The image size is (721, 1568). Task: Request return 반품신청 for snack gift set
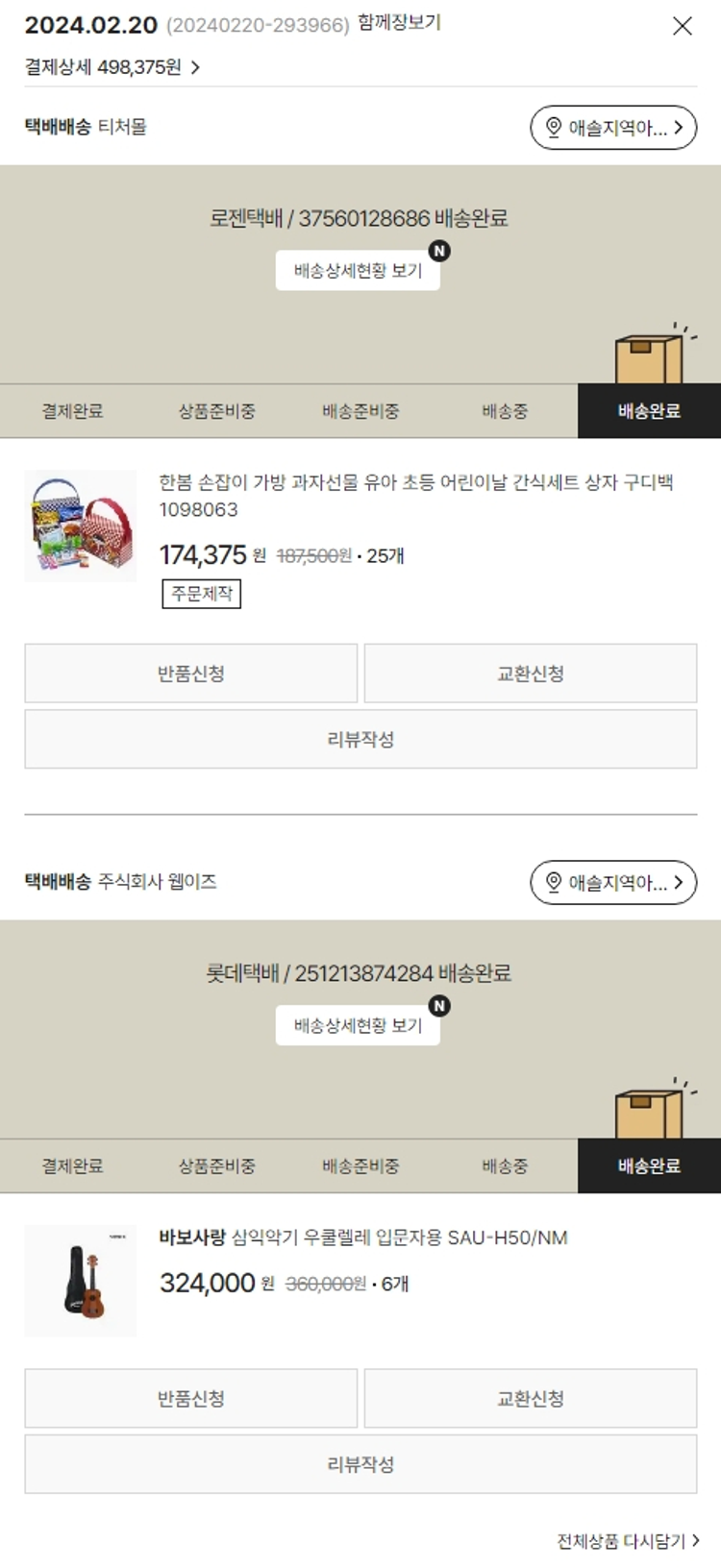coord(191,674)
